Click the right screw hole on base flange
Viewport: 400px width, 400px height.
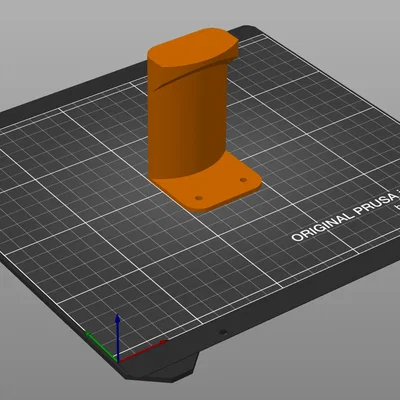(x=243, y=180)
